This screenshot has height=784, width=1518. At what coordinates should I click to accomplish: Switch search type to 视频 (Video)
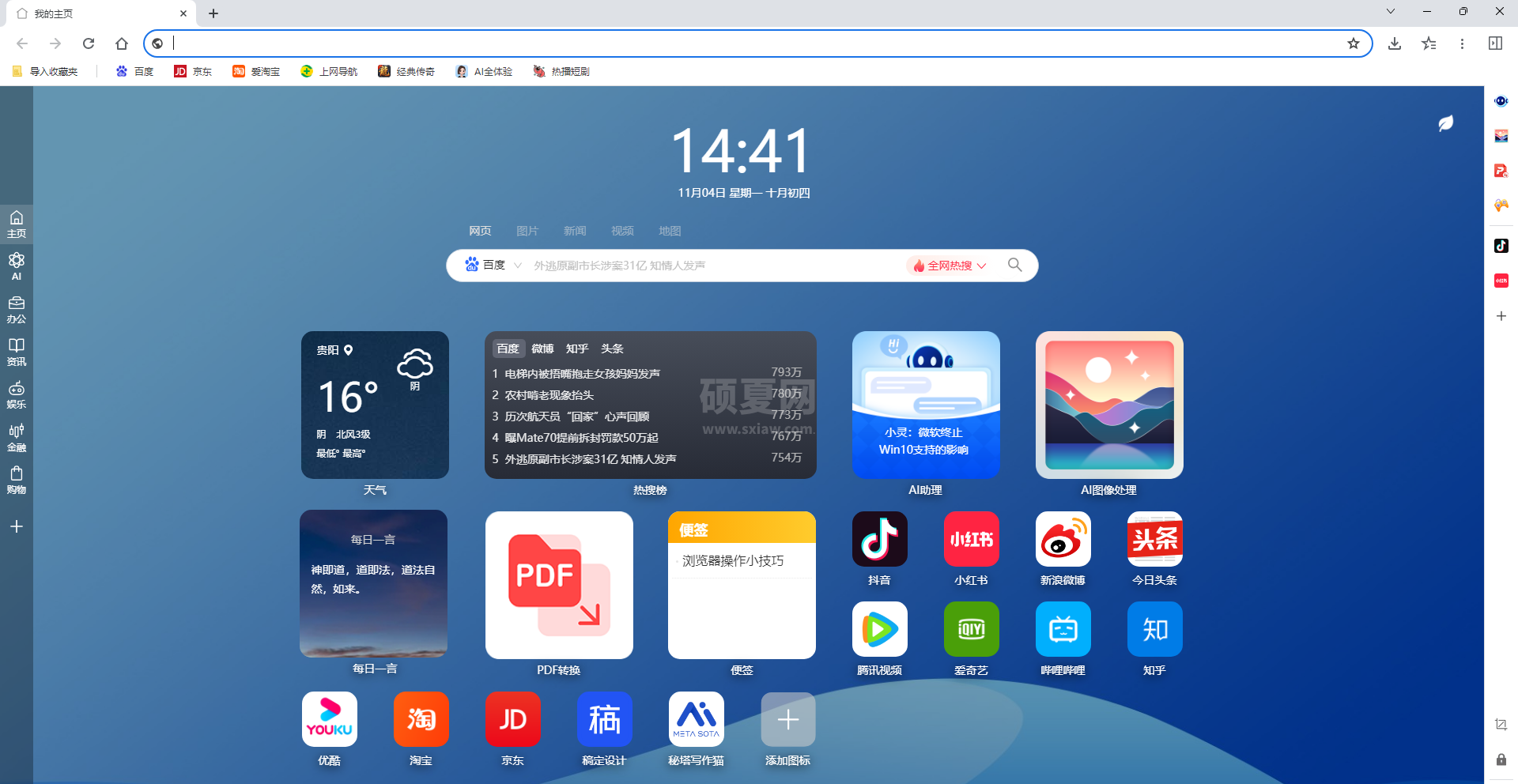click(x=622, y=231)
